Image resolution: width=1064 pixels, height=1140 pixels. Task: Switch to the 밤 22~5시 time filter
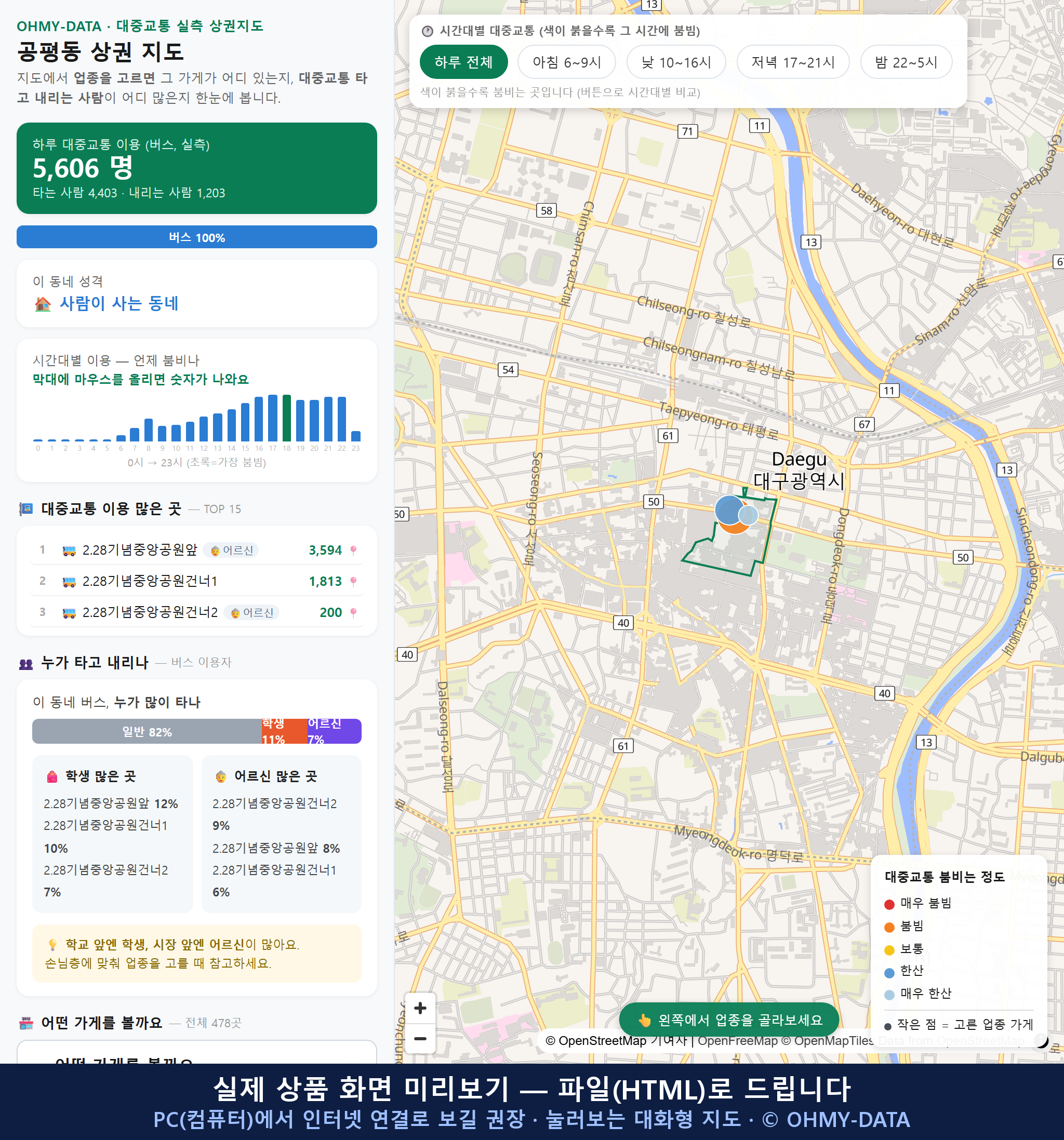(906, 62)
